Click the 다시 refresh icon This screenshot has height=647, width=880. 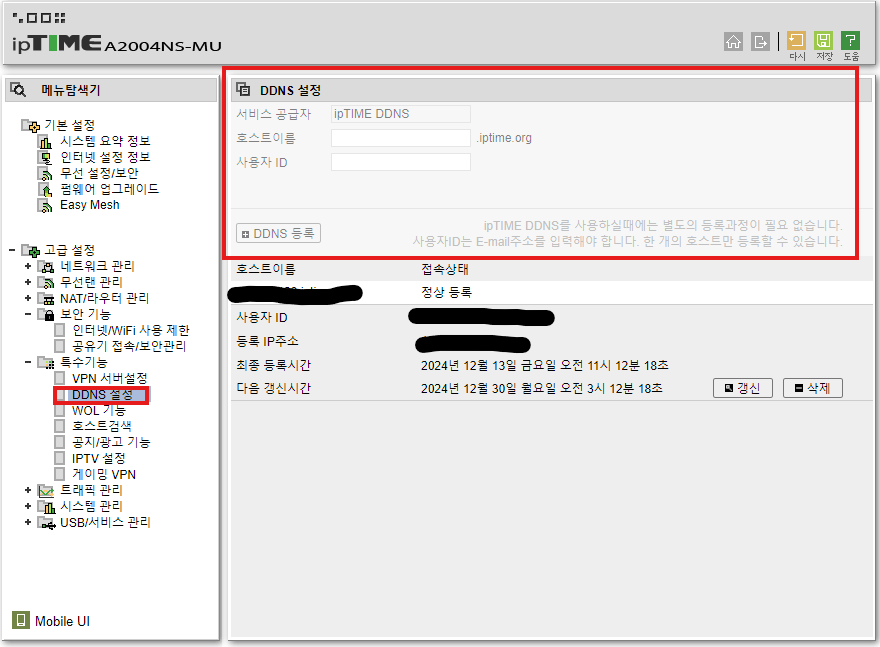coord(796,40)
